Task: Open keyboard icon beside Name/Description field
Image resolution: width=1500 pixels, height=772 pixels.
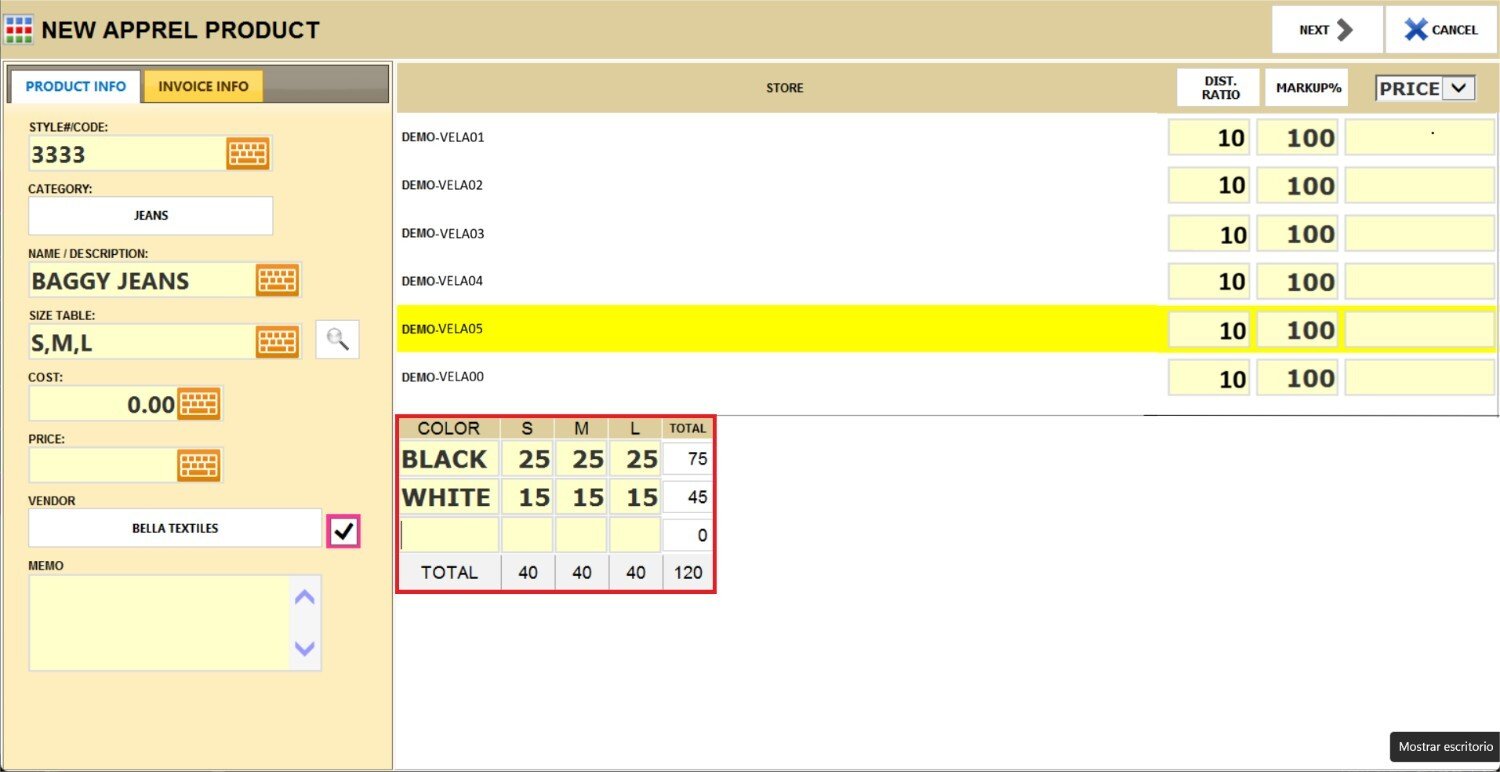Action: [x=277, y=280]
